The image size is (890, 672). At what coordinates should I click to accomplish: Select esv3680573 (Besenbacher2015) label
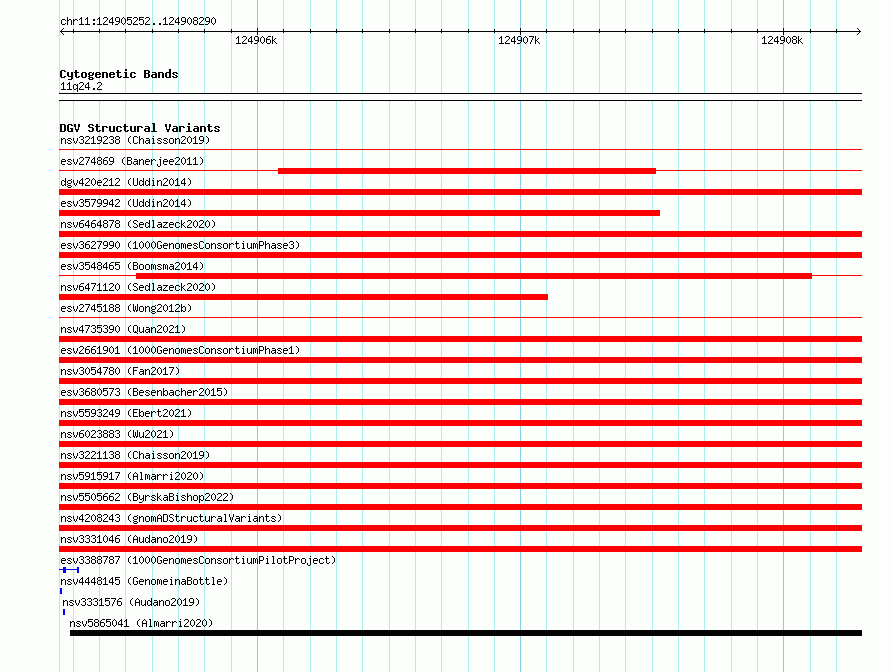tap(144, 392)
